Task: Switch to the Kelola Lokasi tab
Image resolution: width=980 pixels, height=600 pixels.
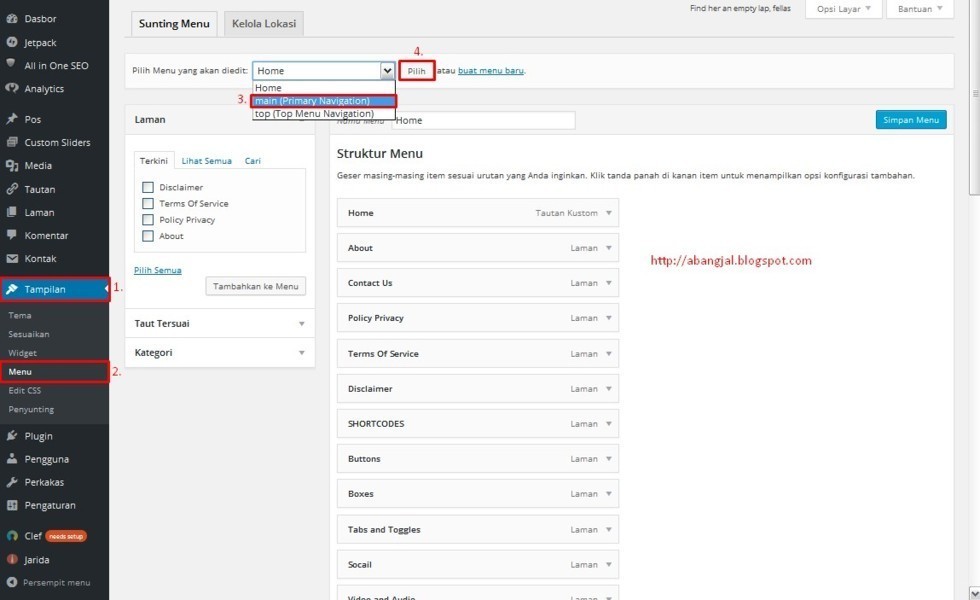Action: coord(263,22)
